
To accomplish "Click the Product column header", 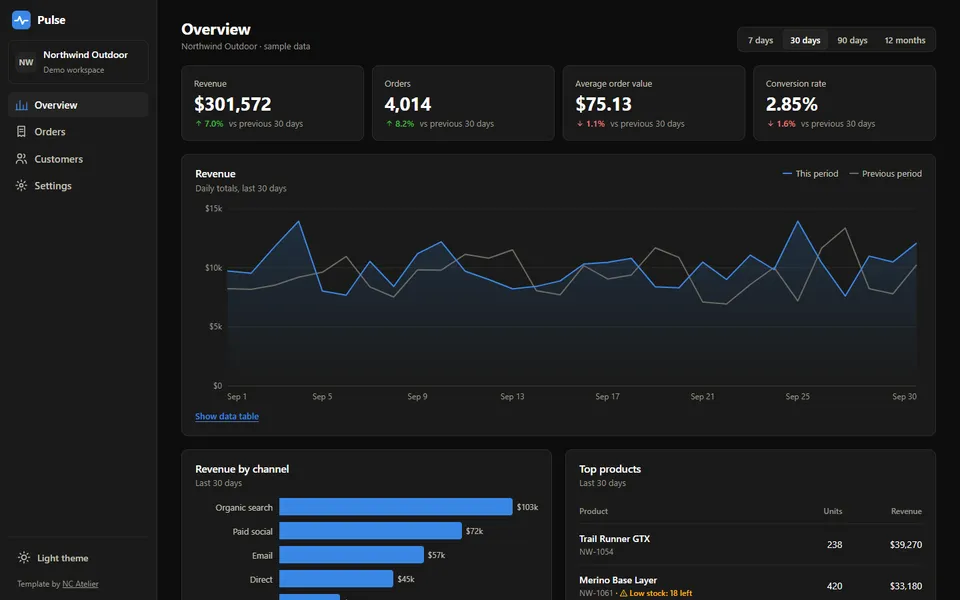I will 593,511.
